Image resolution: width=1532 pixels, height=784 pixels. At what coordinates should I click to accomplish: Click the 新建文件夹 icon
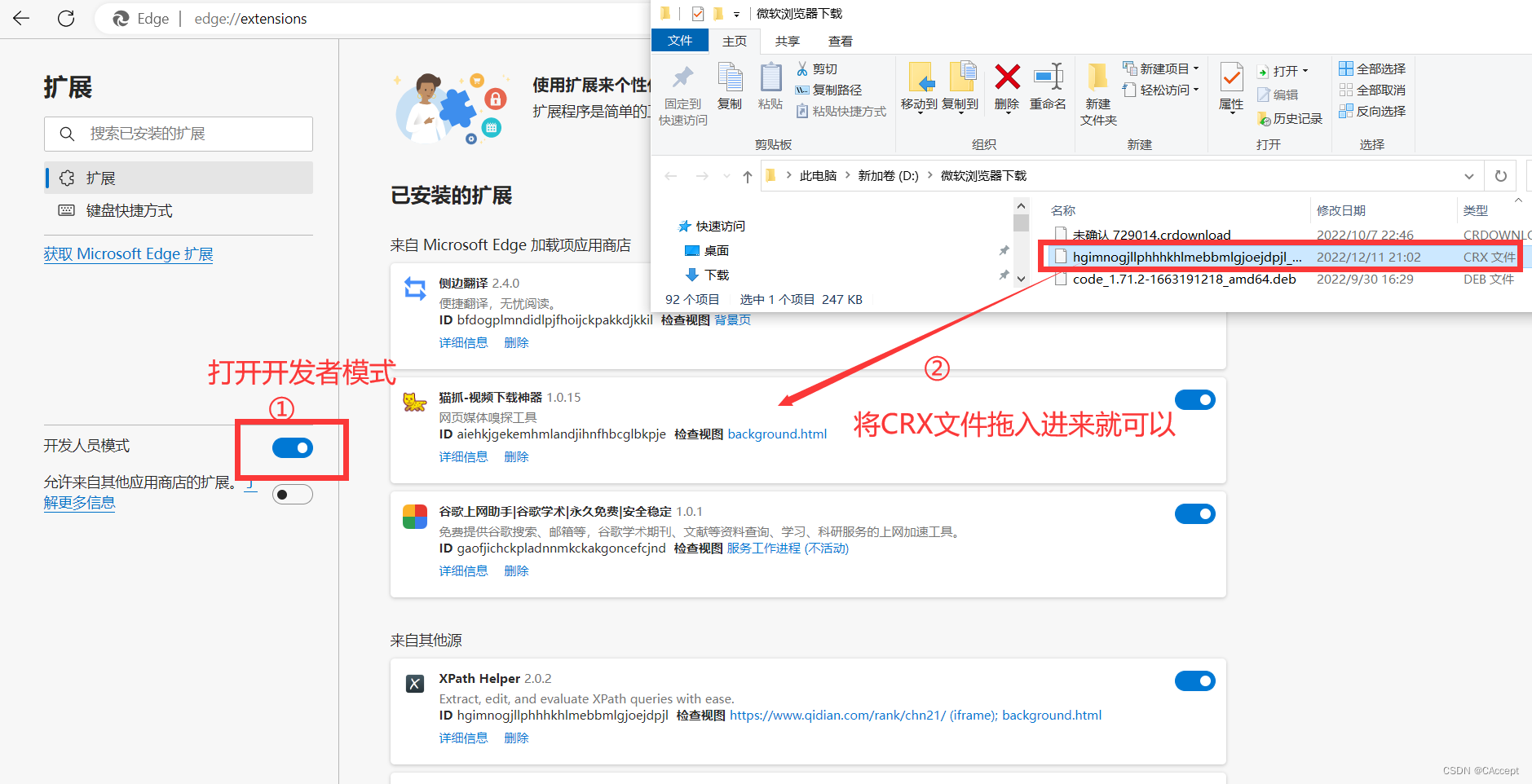[x=1097, y=77]
